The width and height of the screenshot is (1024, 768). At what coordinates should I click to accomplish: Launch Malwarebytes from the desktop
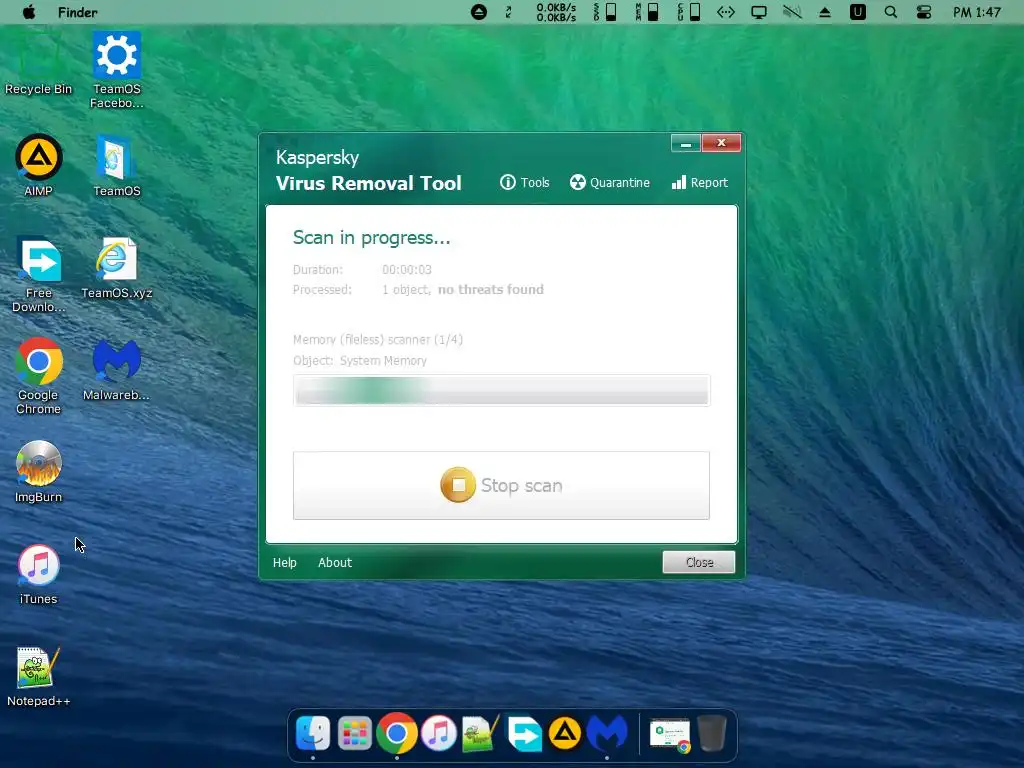[116, 370]
